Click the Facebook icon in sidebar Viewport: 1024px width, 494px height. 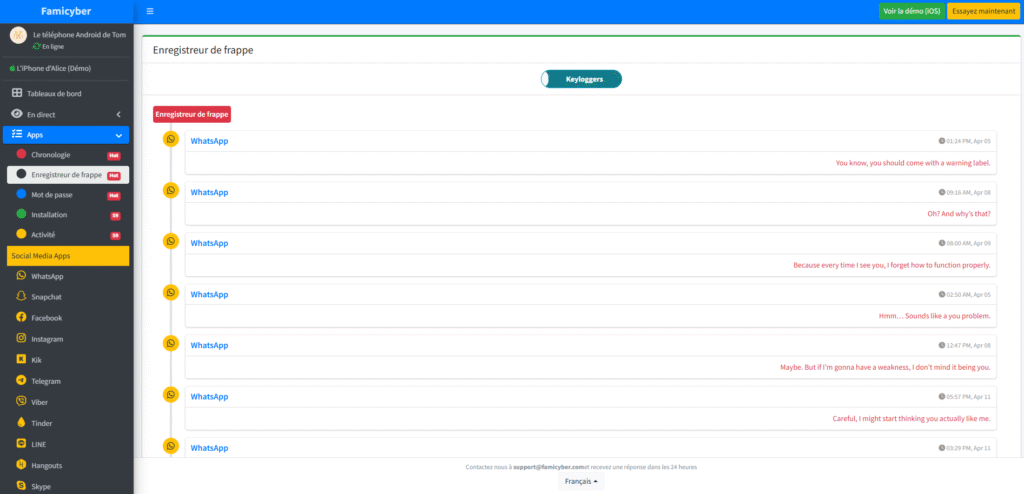[x=22, y=318]
